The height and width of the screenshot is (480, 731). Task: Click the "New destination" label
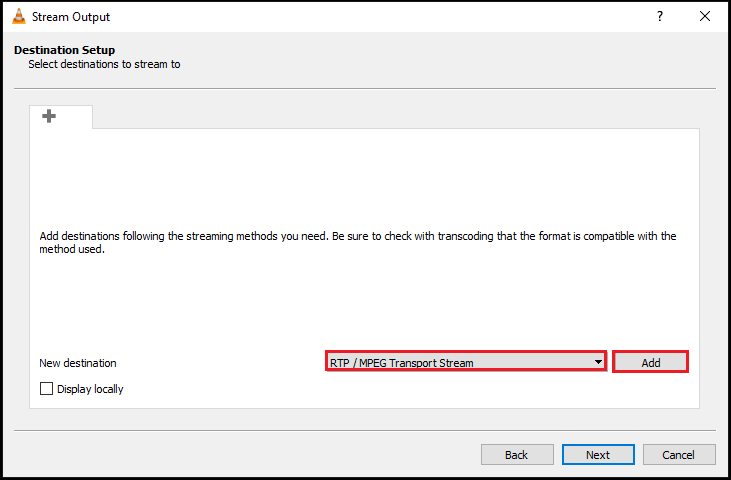tap(78, 363)
